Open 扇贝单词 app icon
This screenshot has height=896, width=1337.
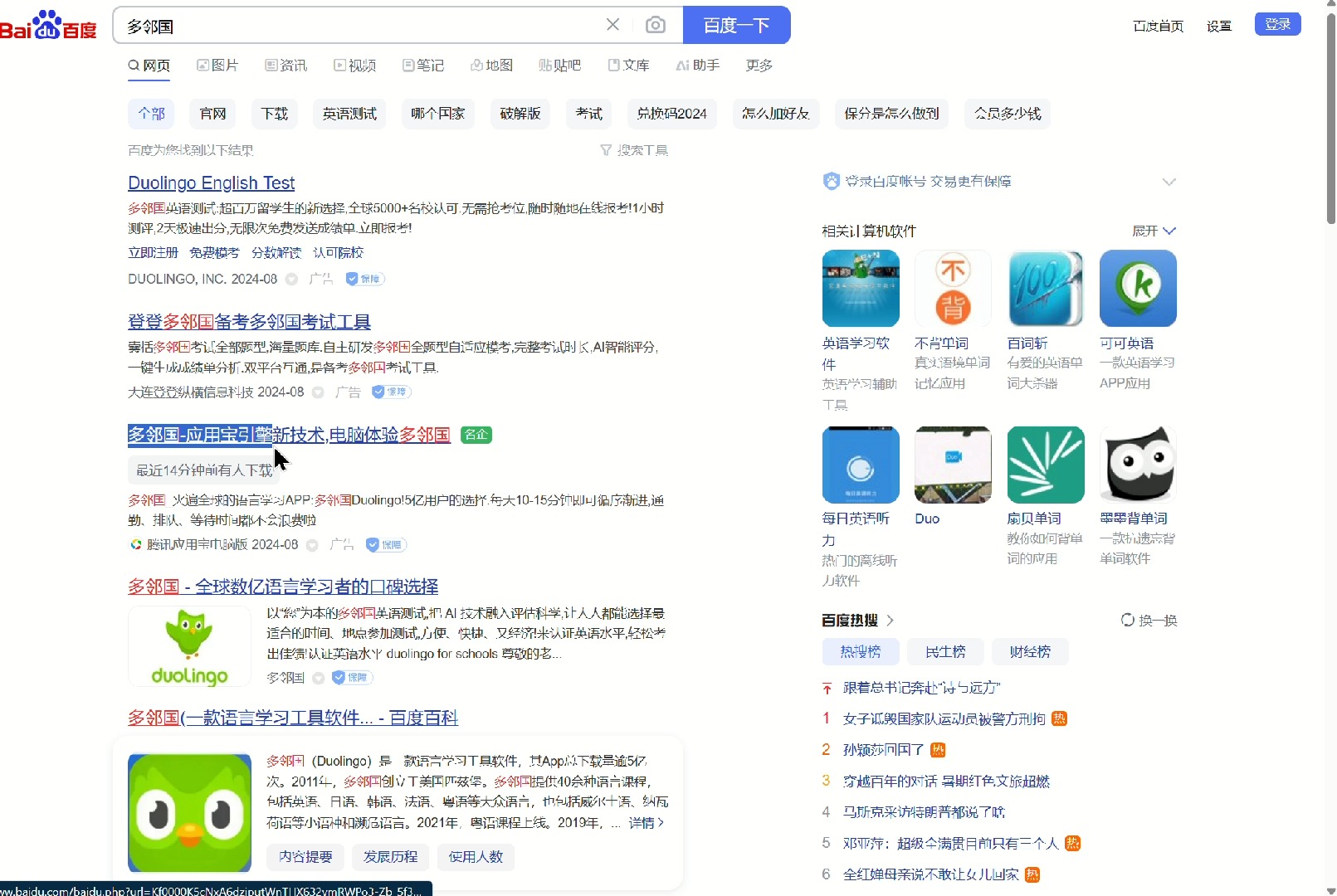coord(1046,465)
